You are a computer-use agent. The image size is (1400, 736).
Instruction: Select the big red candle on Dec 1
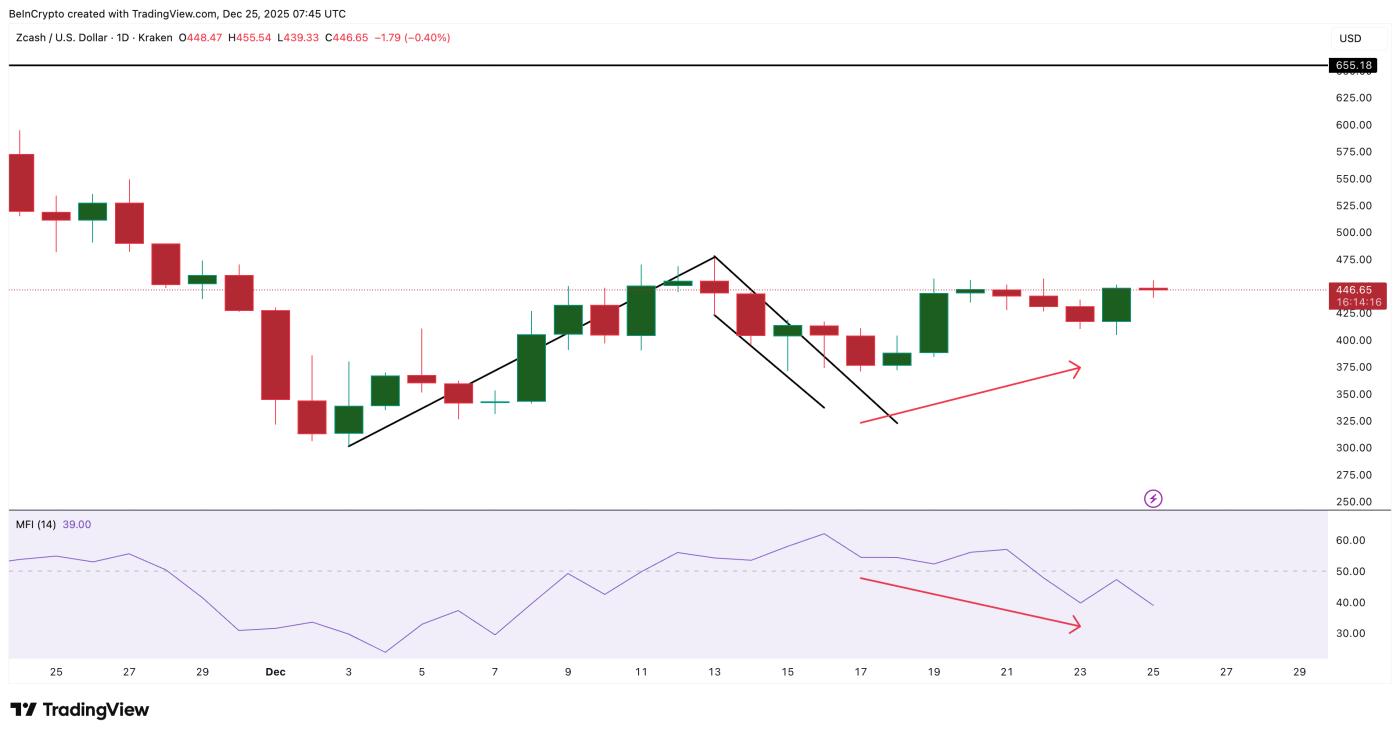[x=276, y=355]
